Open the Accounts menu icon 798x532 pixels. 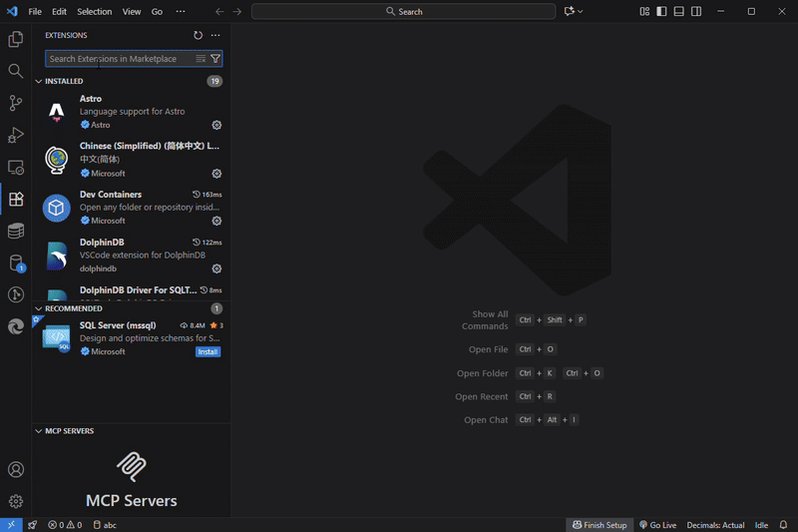pyautogui.click(x=16, y=469)
